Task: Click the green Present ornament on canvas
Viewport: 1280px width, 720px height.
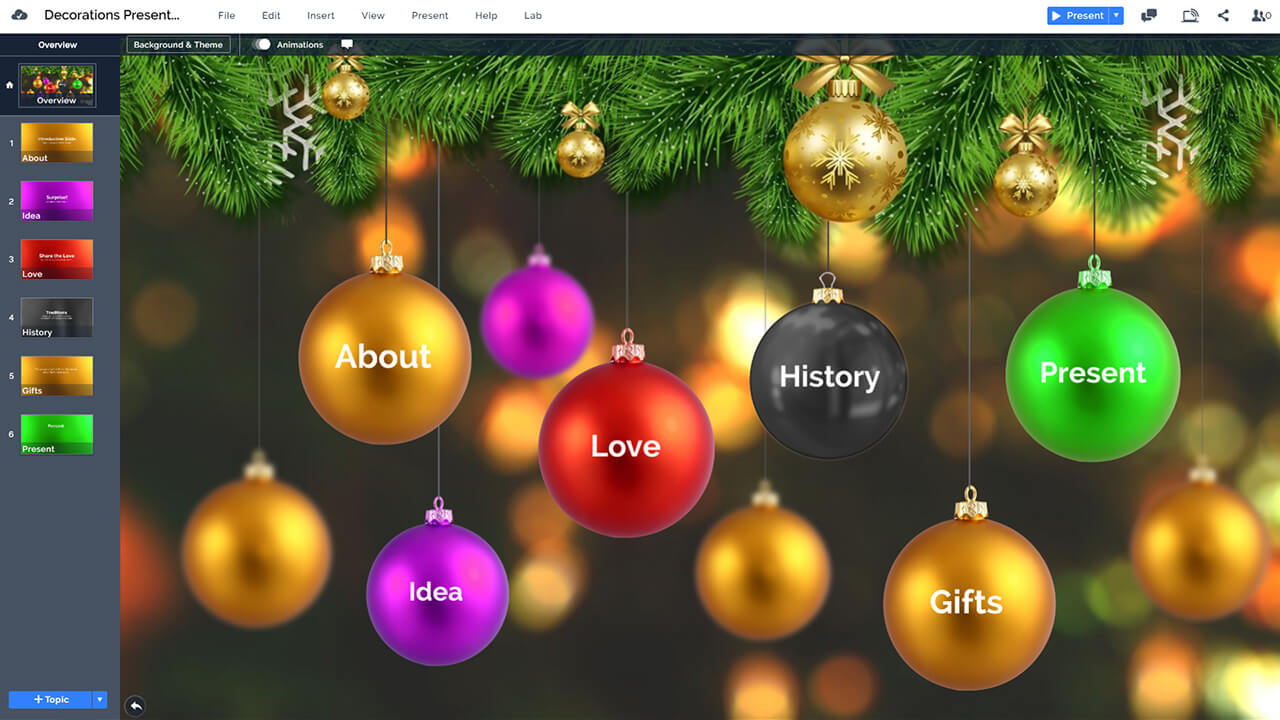Action: [x=1092, y=373]
